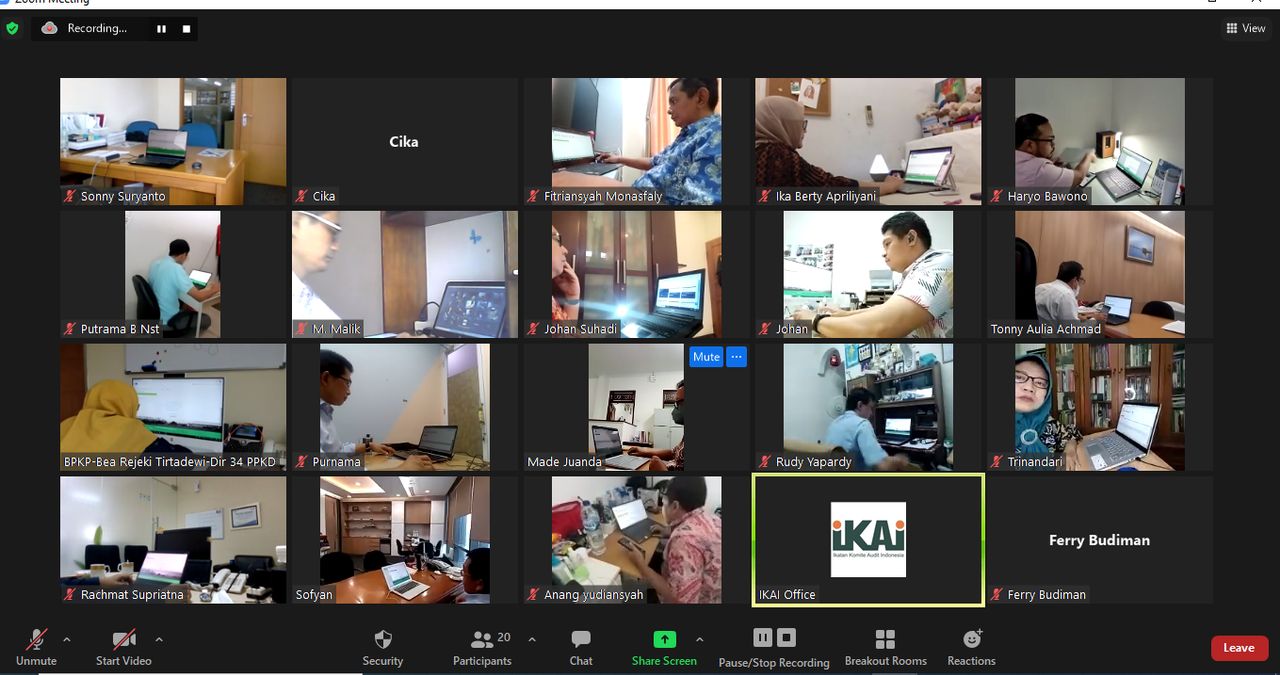Select M. Malik video tile
1280x675 pixels.
(404, 274)
